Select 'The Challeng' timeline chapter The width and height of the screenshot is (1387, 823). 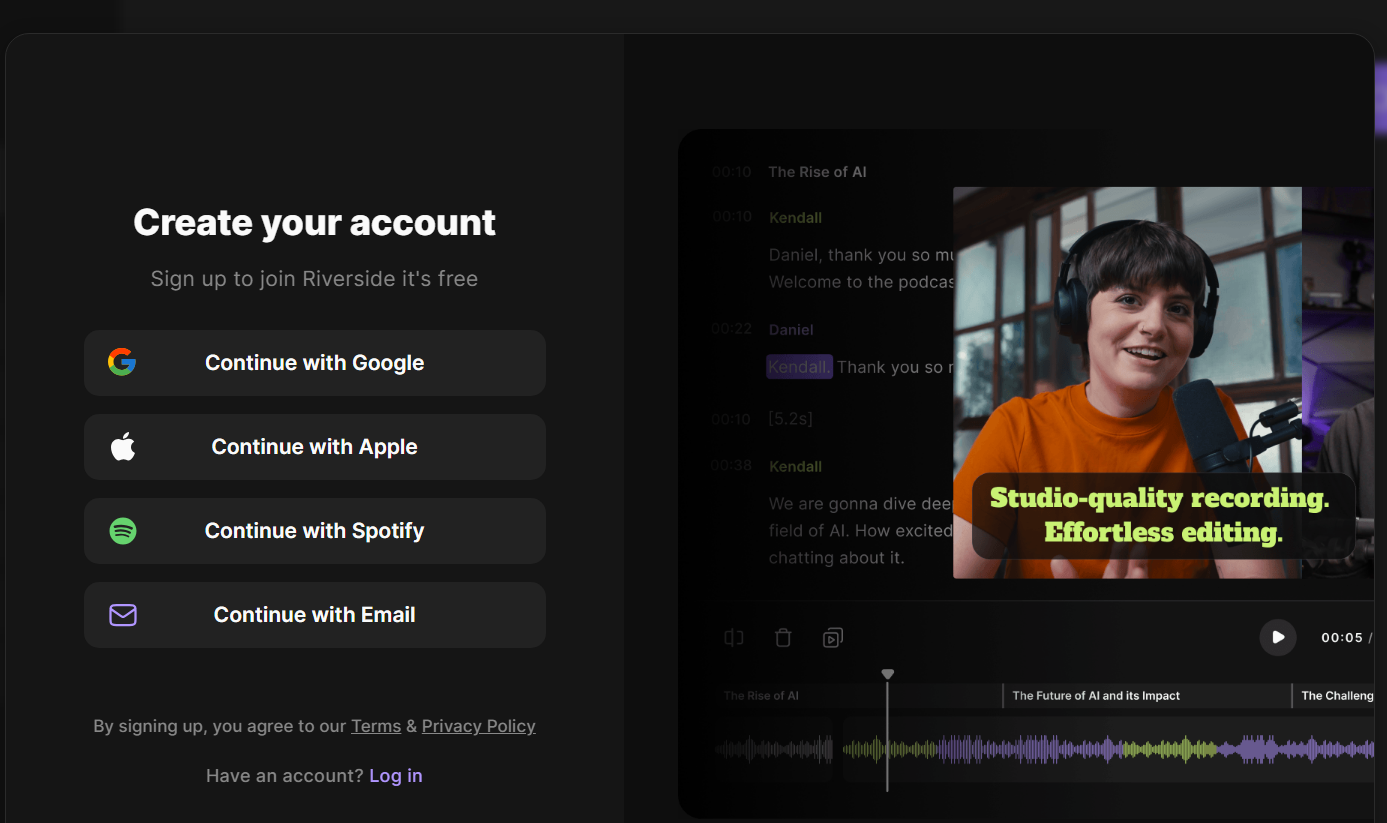(1336, 695)
